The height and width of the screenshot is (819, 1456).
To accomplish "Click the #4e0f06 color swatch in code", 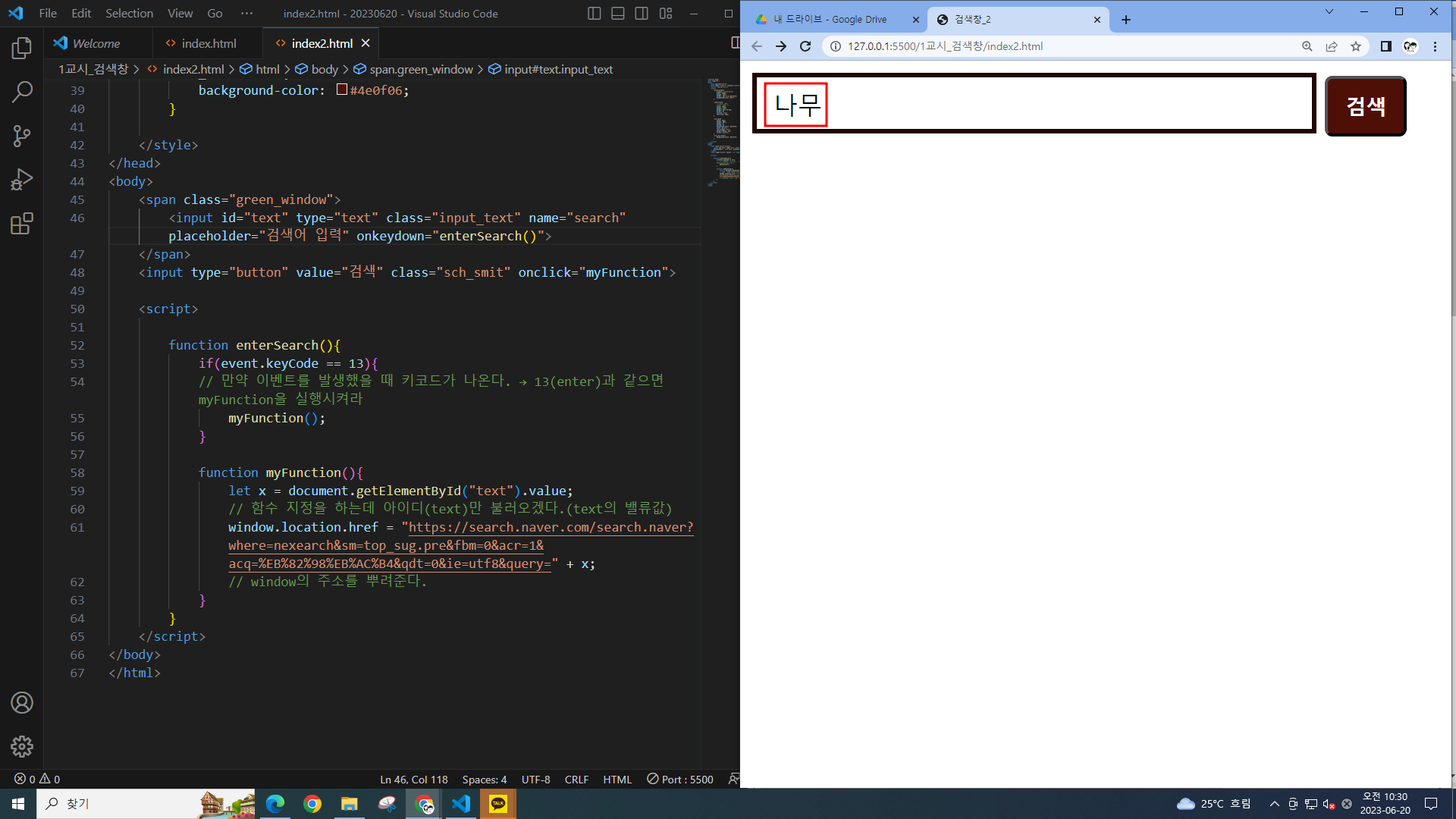I will [342, 89].
